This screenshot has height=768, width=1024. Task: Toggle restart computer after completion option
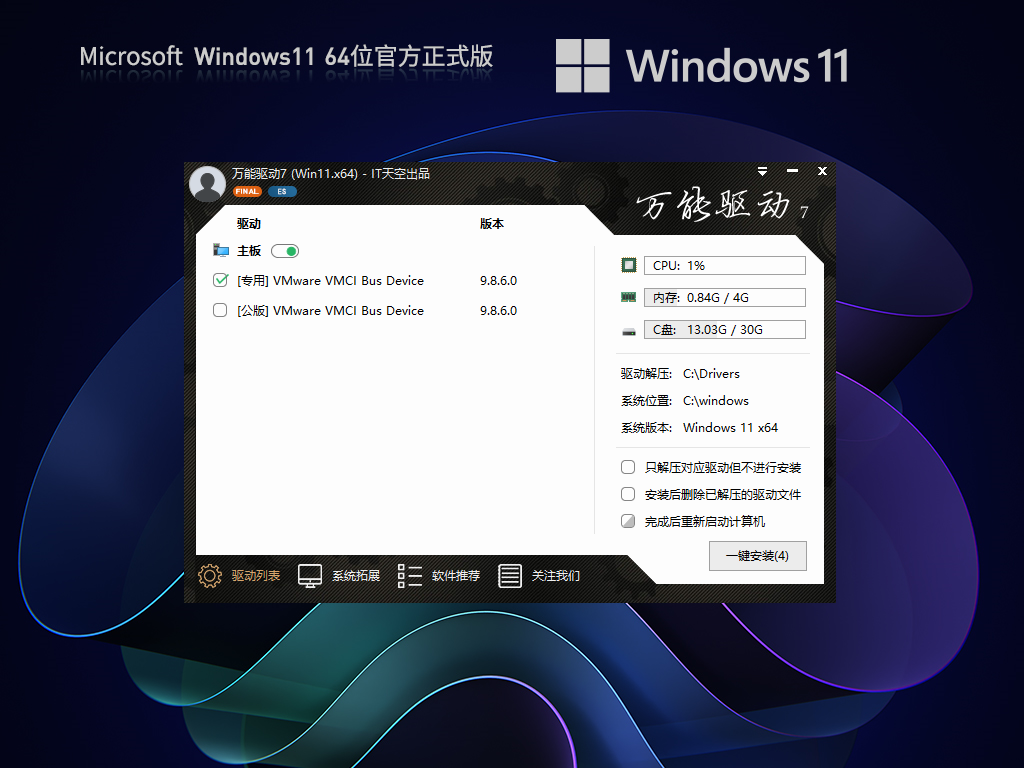pyautogui.click(x=628, y=521)
